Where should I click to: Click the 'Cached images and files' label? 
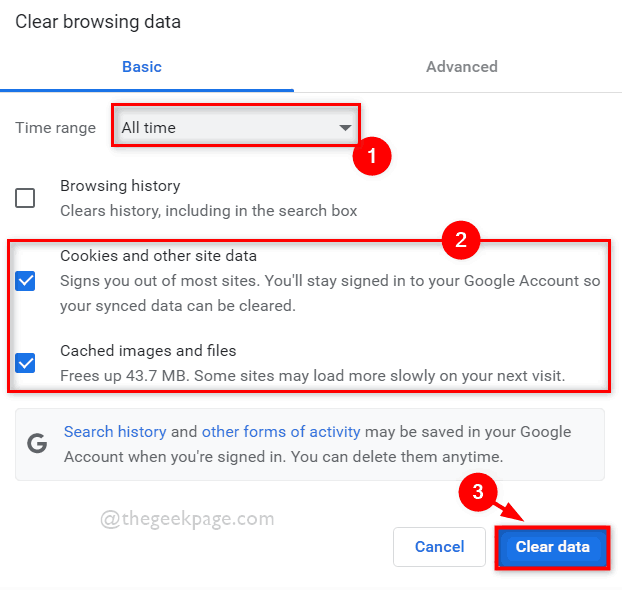point(148,351)
